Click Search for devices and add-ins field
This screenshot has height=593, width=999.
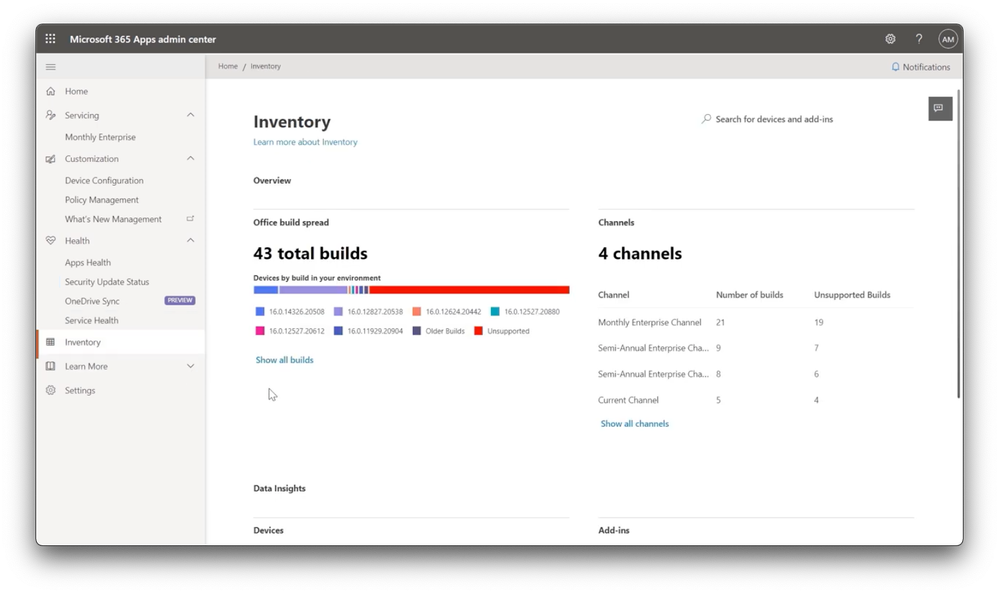click(774, 119)
